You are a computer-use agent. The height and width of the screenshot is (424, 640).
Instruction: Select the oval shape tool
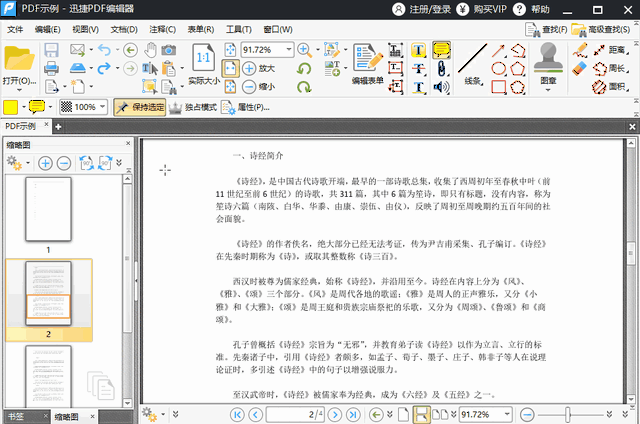[x=498, y=68]
